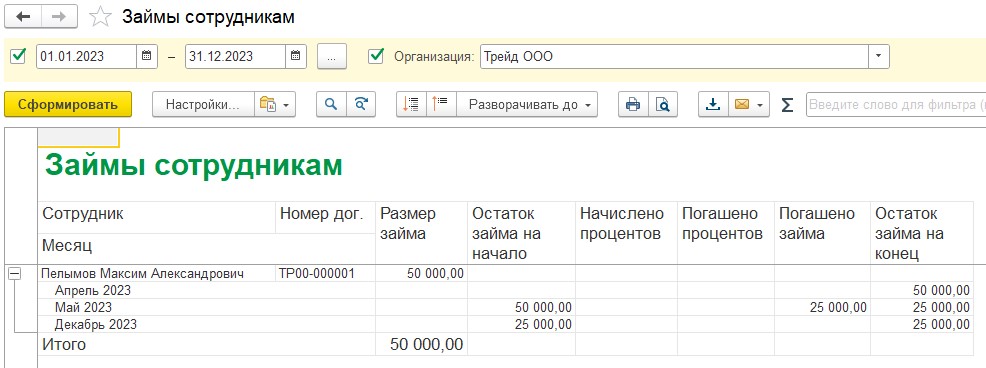The image size is (986, 368).
Task: Open print preview icon
Action: coord(663,104)
